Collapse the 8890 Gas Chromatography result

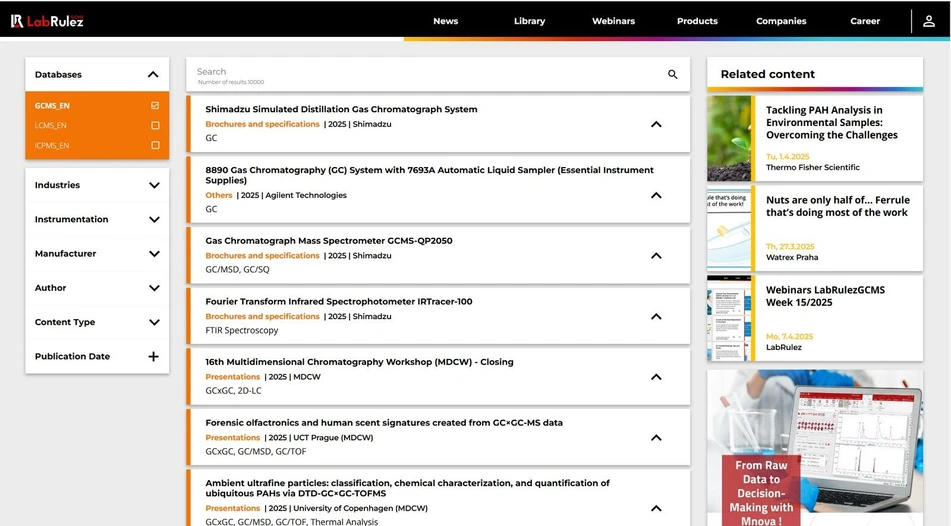click(656, 195)
